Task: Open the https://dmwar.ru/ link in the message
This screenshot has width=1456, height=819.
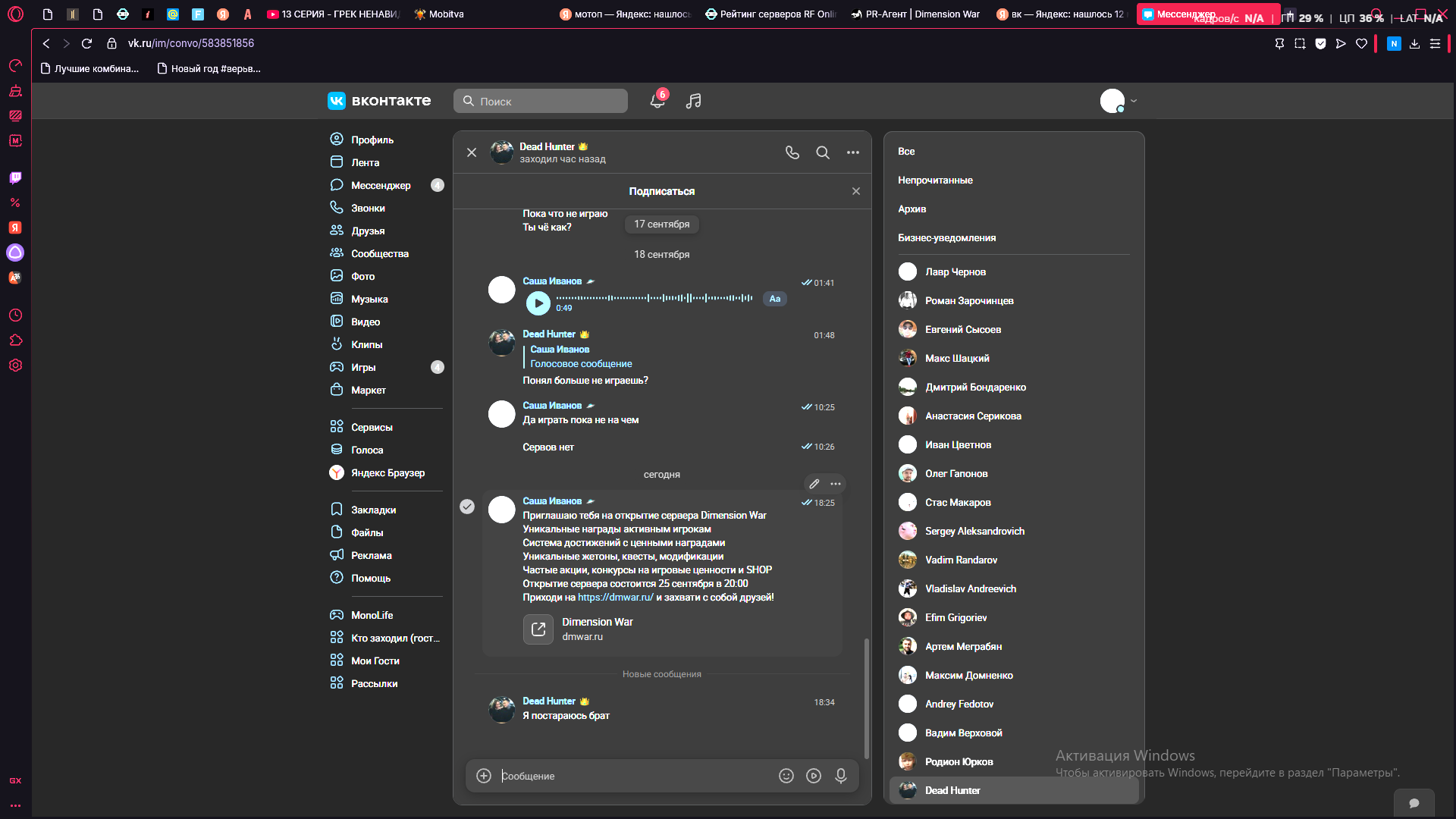Action: (x=615, y=598)
